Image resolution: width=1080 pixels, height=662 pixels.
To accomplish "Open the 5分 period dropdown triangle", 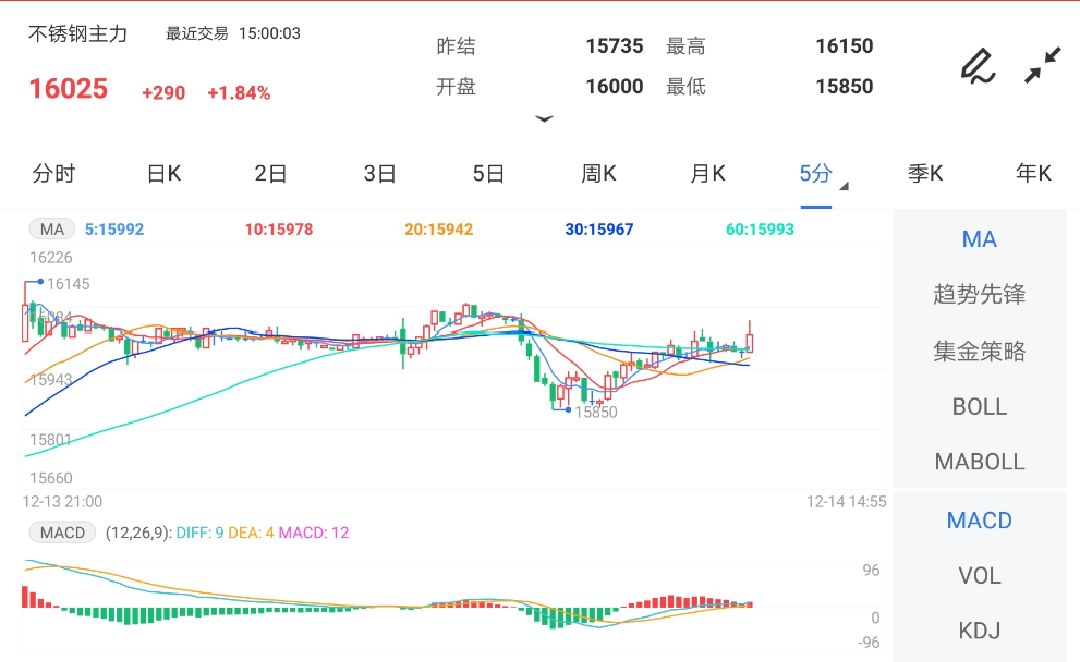I will coord(844,186).
